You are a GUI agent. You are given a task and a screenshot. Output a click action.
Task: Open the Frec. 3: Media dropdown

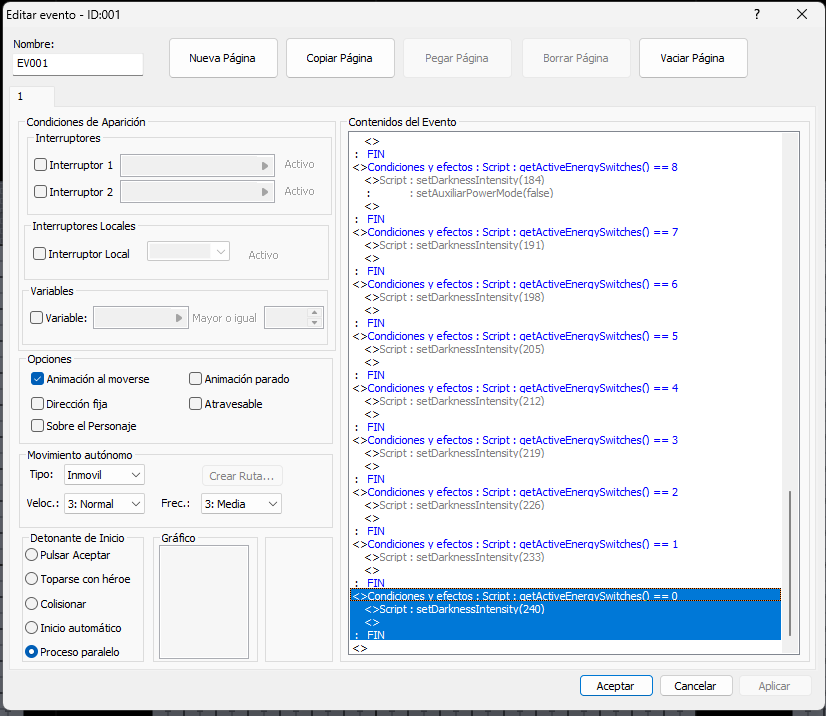click(241, 504)
